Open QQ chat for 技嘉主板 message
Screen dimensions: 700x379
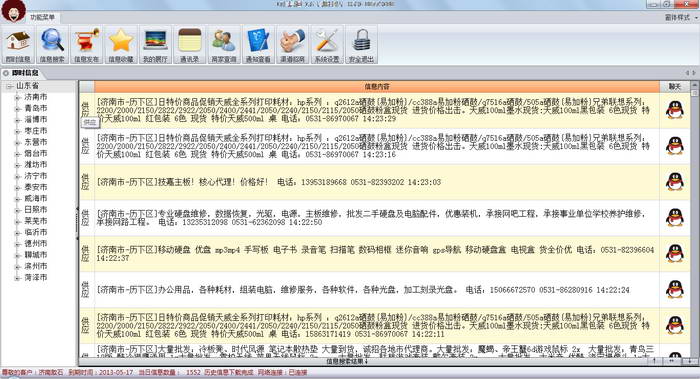pos(675,182)
